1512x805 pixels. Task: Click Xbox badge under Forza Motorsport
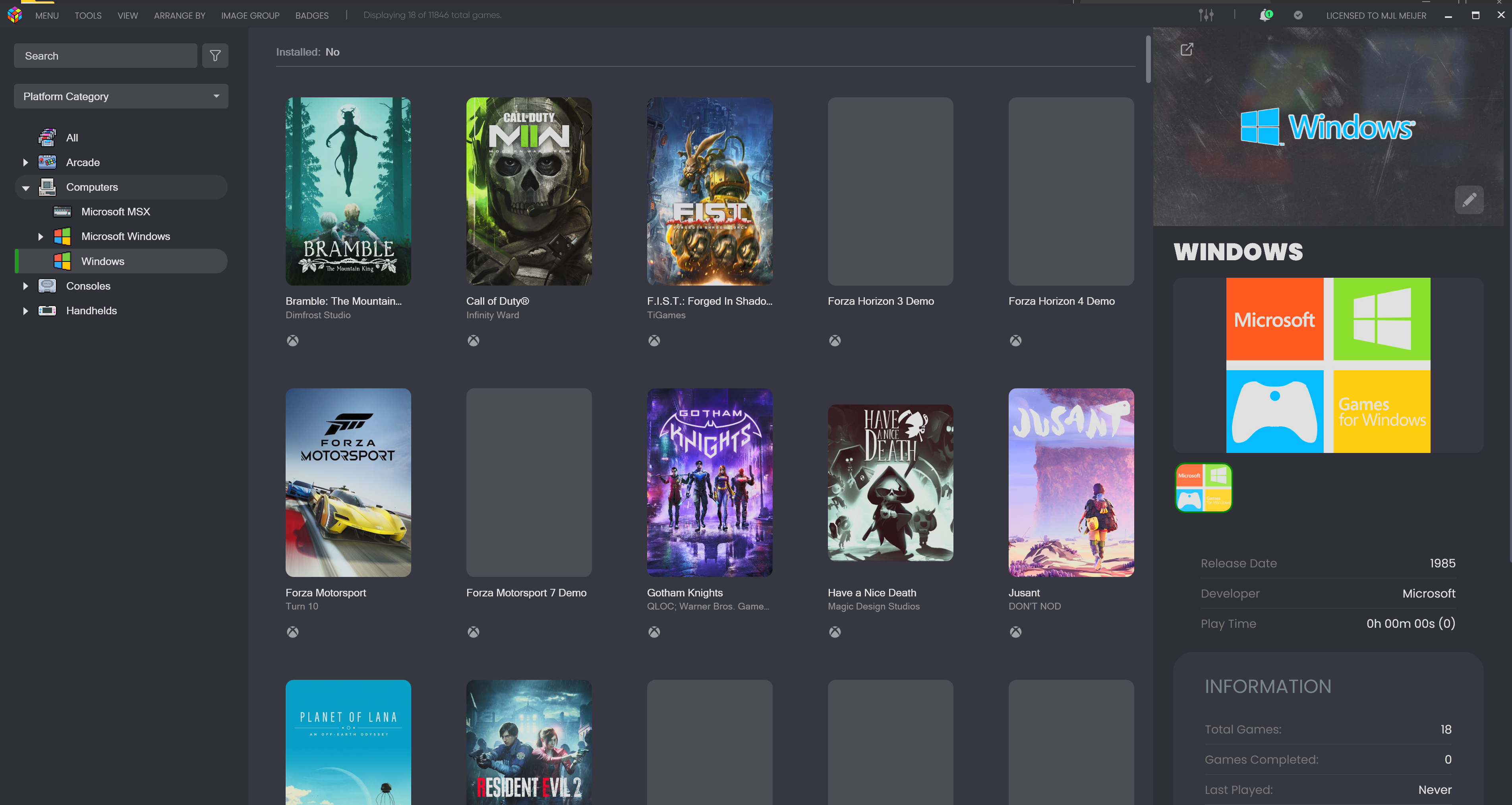[x=292, y=632]
